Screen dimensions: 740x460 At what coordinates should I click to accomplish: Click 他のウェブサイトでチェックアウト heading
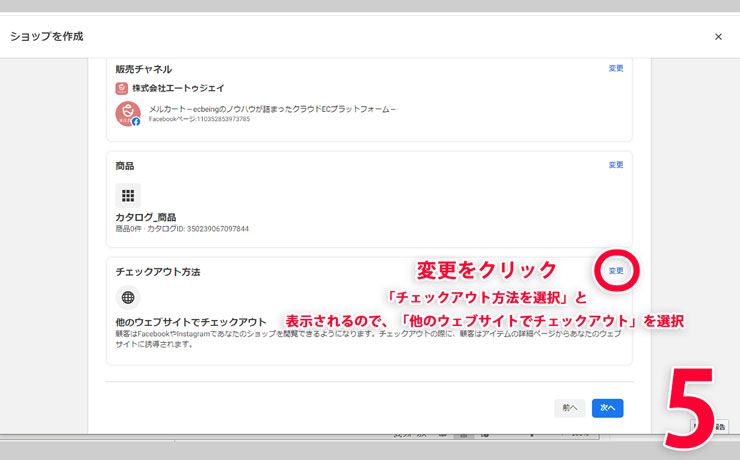point(191,322)
